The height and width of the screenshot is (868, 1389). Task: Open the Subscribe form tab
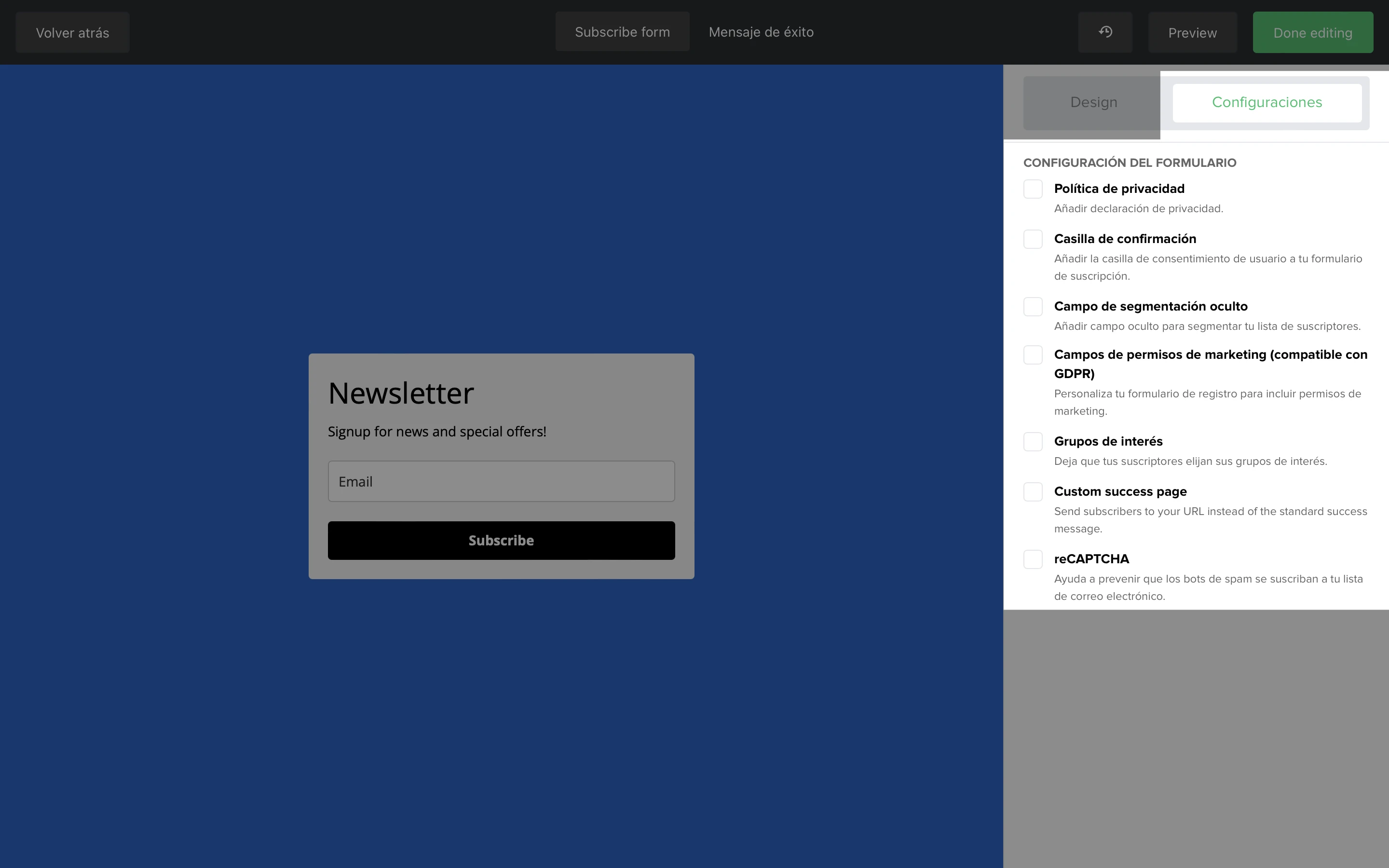click(622, 32)
